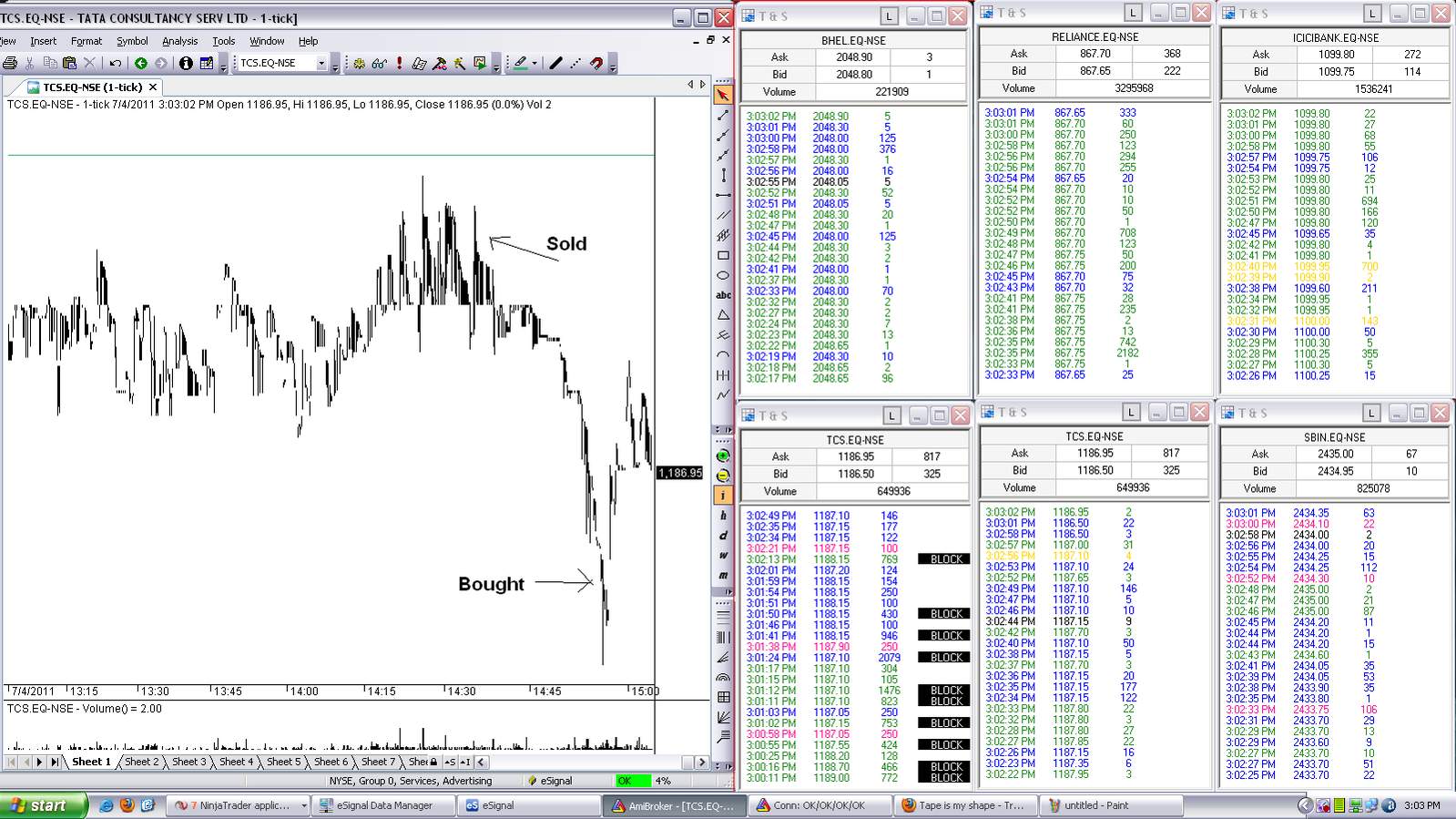Click the sheet lock icon
The image size is (1456, 819).
coord(433,762)
